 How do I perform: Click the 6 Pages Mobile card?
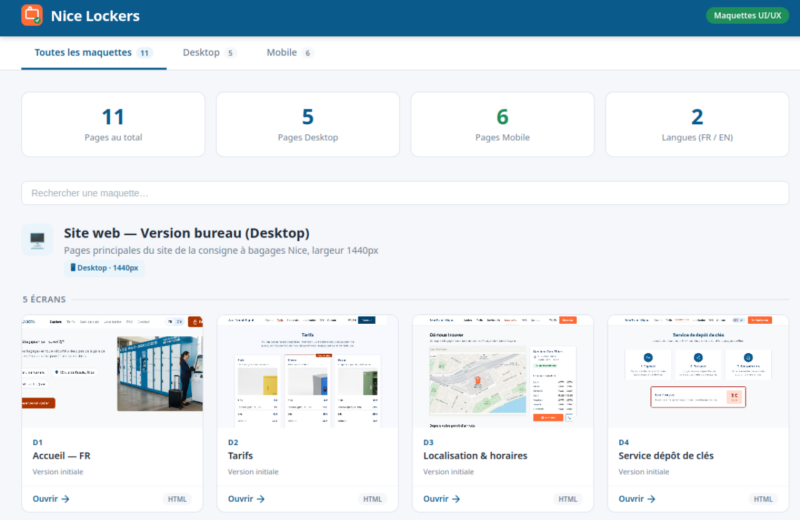pos(503,125)
